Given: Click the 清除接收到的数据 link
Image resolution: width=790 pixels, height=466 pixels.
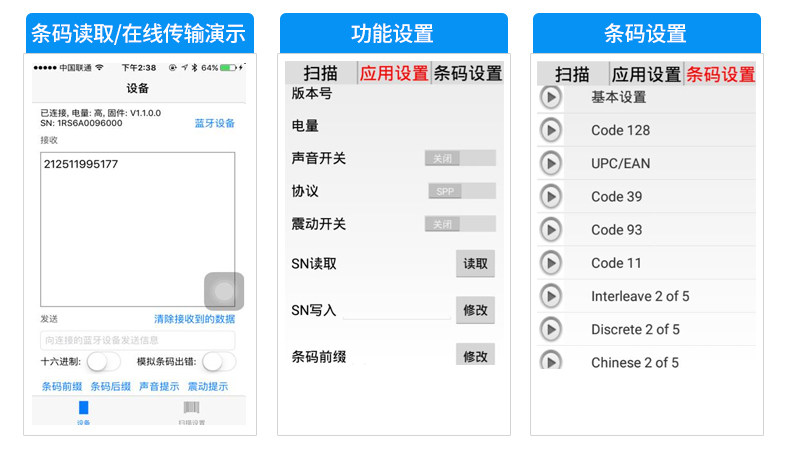Looking at the screenshot, I should tap(194, 319).
